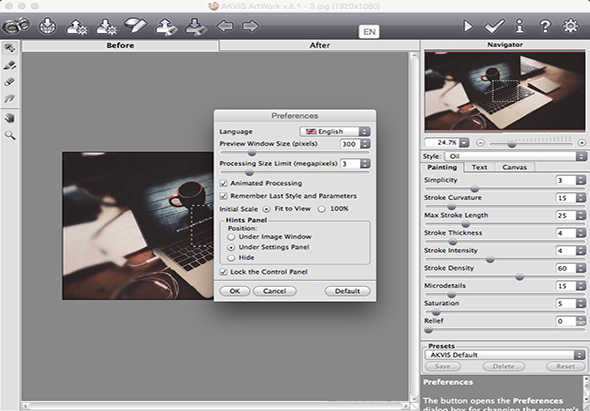This screenshot has height=411, width=590.
Task: Open the program info icon
Action: click(520, 26)
